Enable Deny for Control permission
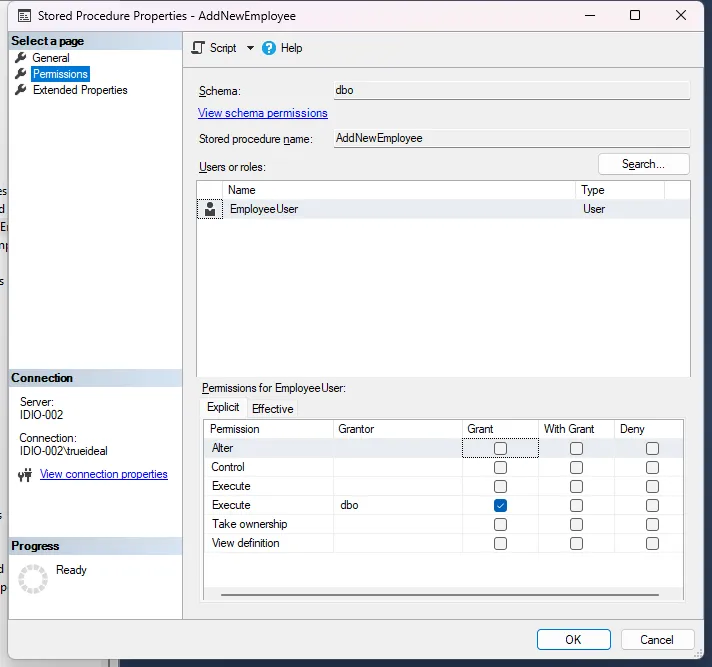The image size is (712, 667). tap(652, 467)
